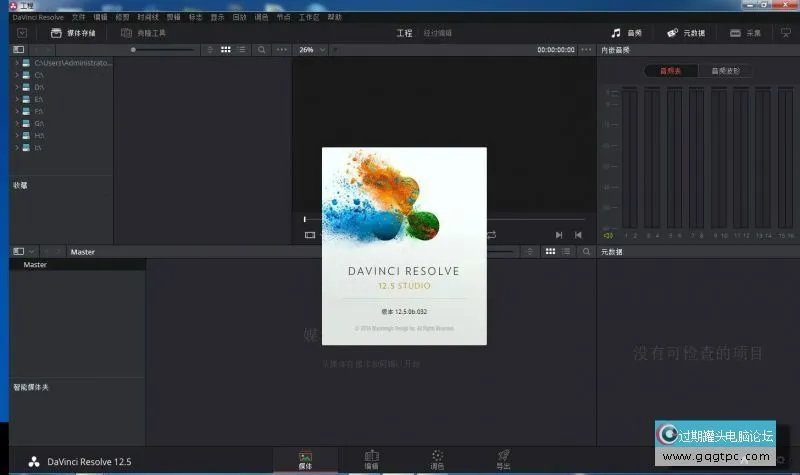Screen dimensions: 800x475
Task: Switch media storage to thumbnail grid view
Action: tap(226, 49)
